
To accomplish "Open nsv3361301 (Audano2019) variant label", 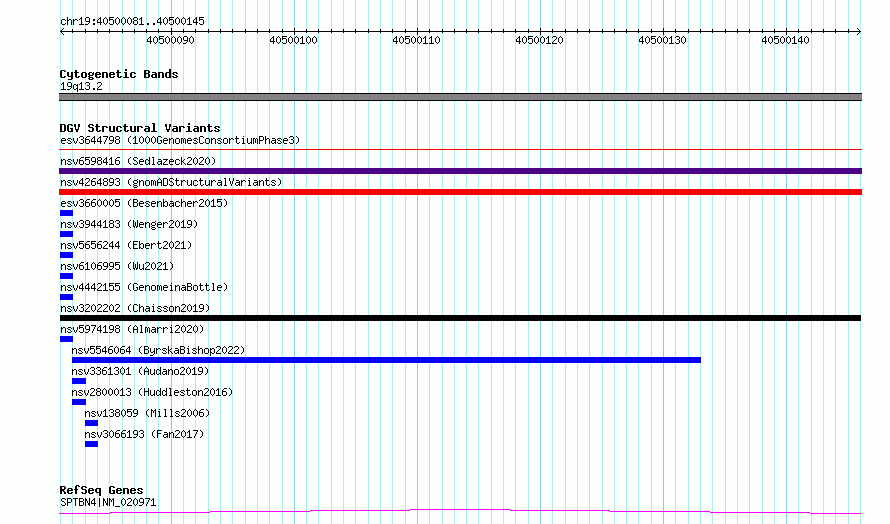I will [140, 371].
